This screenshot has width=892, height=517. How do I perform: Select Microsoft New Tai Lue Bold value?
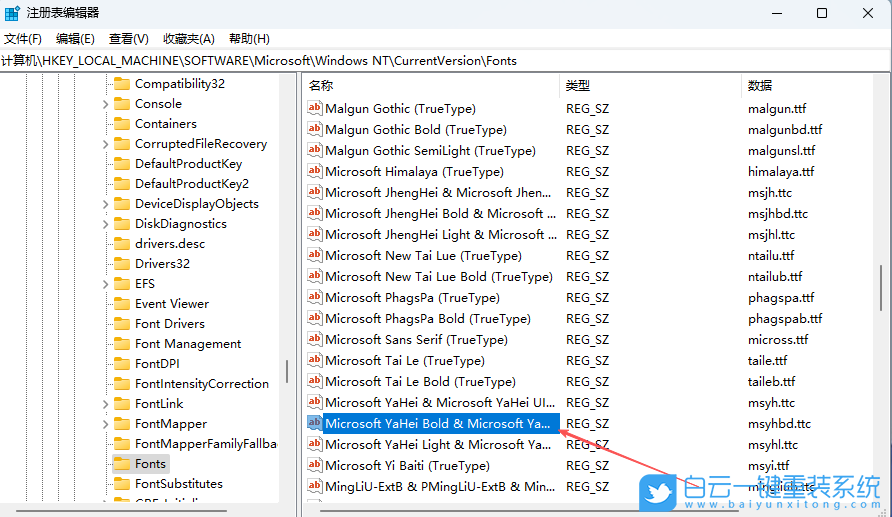tap(439, 277)
